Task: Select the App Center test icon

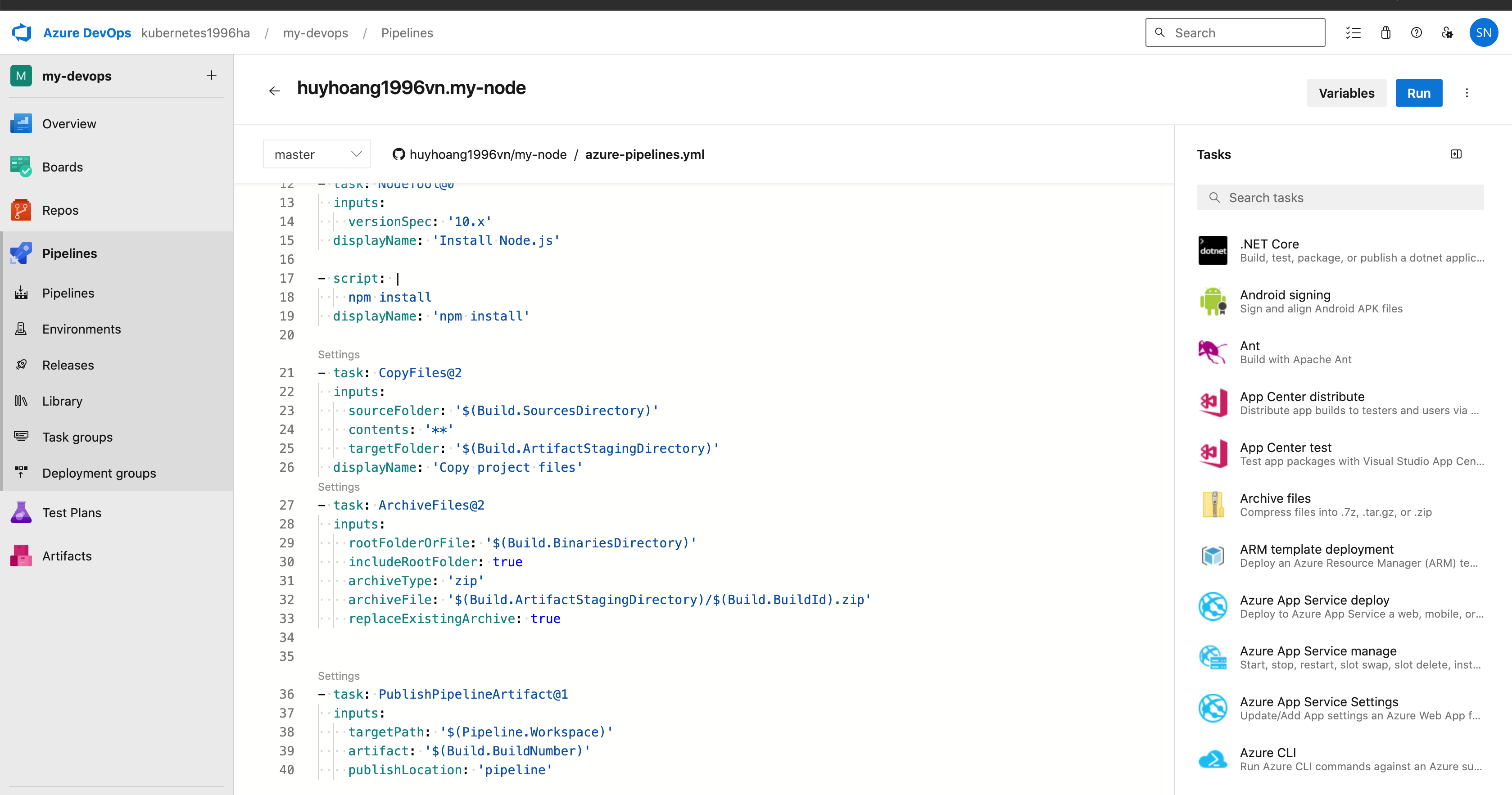Action: coord(1213,454)
